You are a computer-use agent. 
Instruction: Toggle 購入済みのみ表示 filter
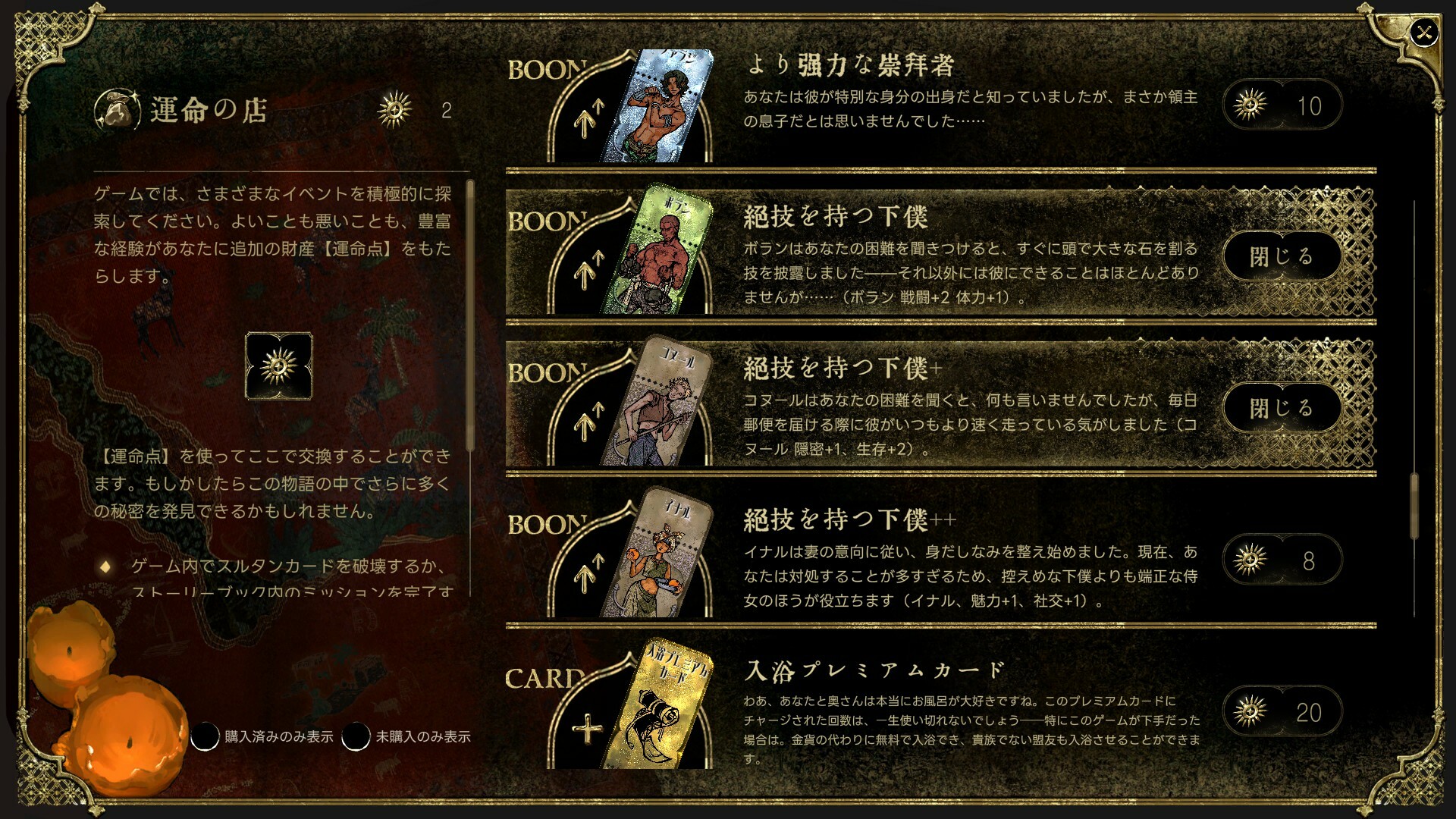click(205, 736)
